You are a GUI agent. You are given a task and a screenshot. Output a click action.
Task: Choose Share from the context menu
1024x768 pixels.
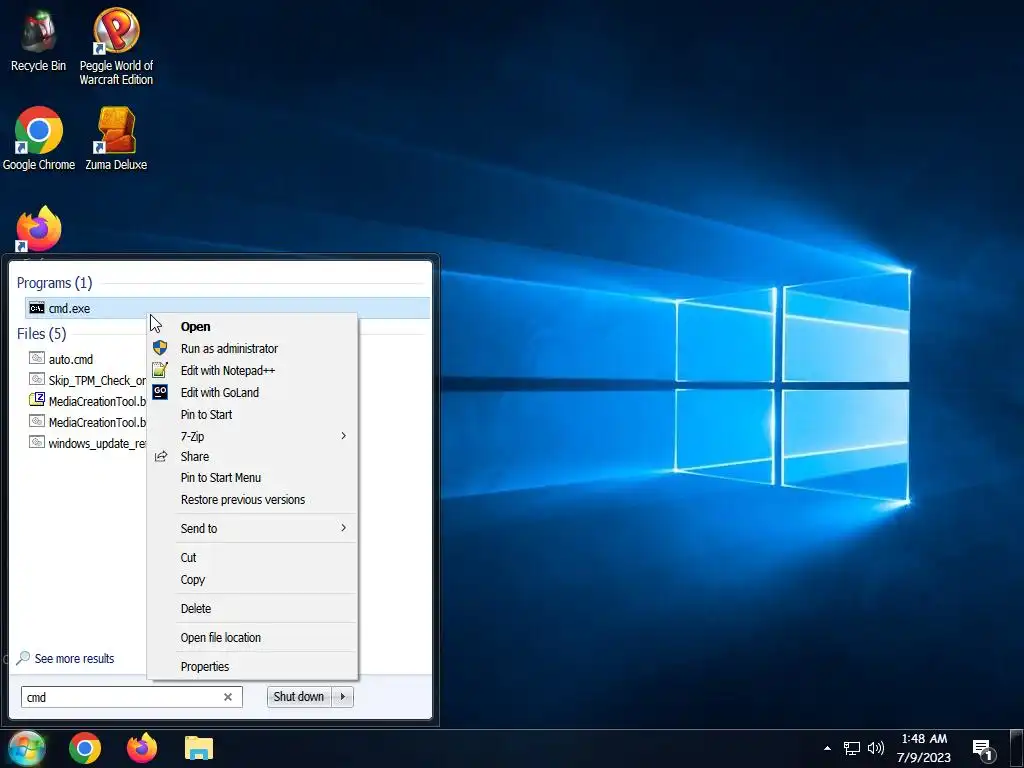pyautogui.click(x=253, y=456)
